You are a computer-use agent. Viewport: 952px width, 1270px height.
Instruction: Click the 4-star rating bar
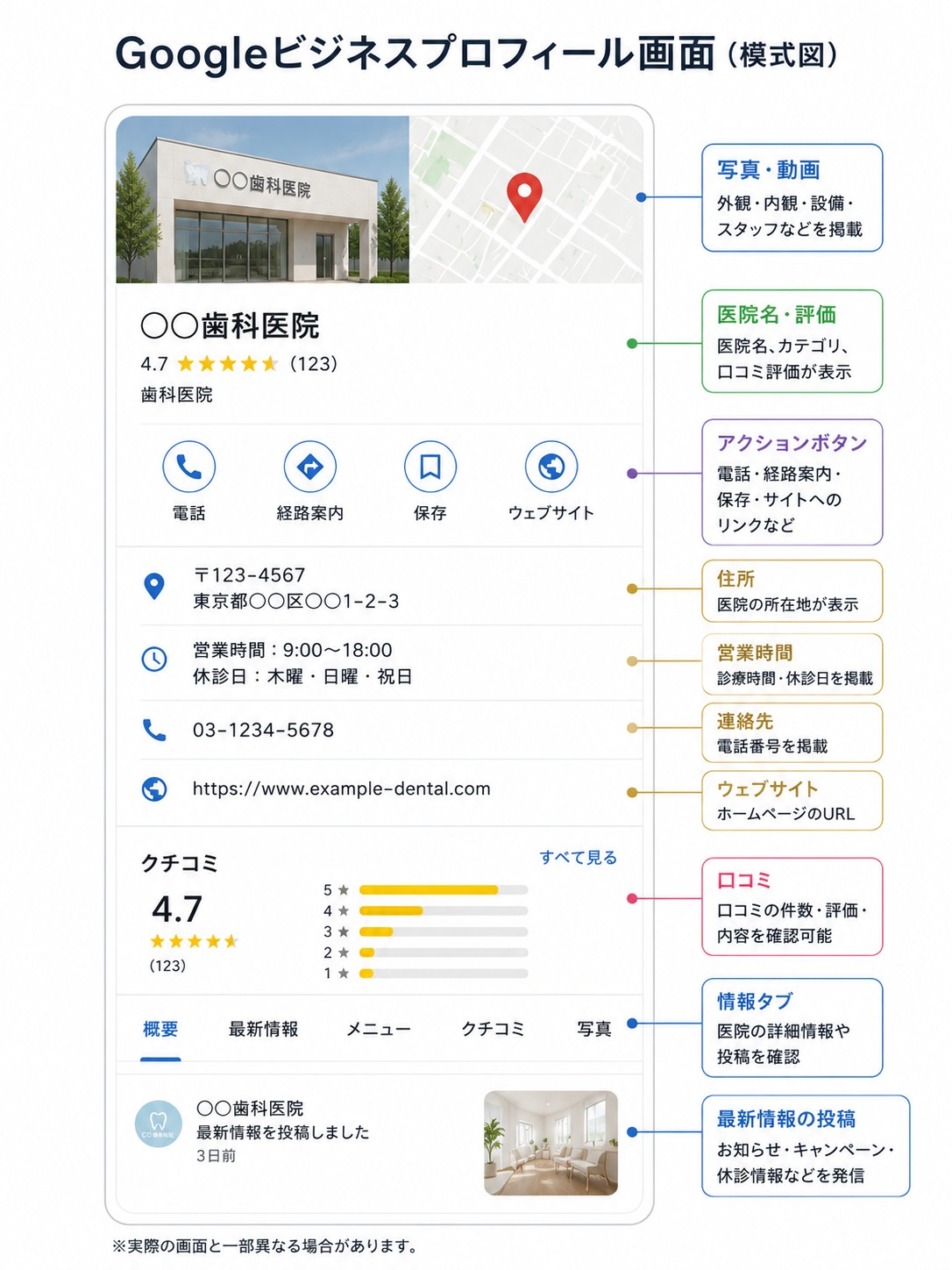point(444,910)
